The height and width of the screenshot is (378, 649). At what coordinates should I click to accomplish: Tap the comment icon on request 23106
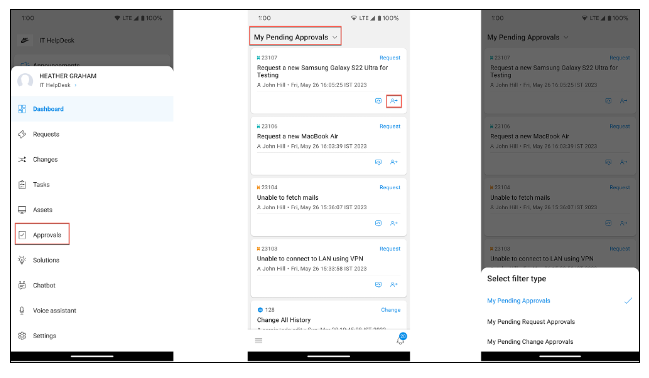click(378, 162)
